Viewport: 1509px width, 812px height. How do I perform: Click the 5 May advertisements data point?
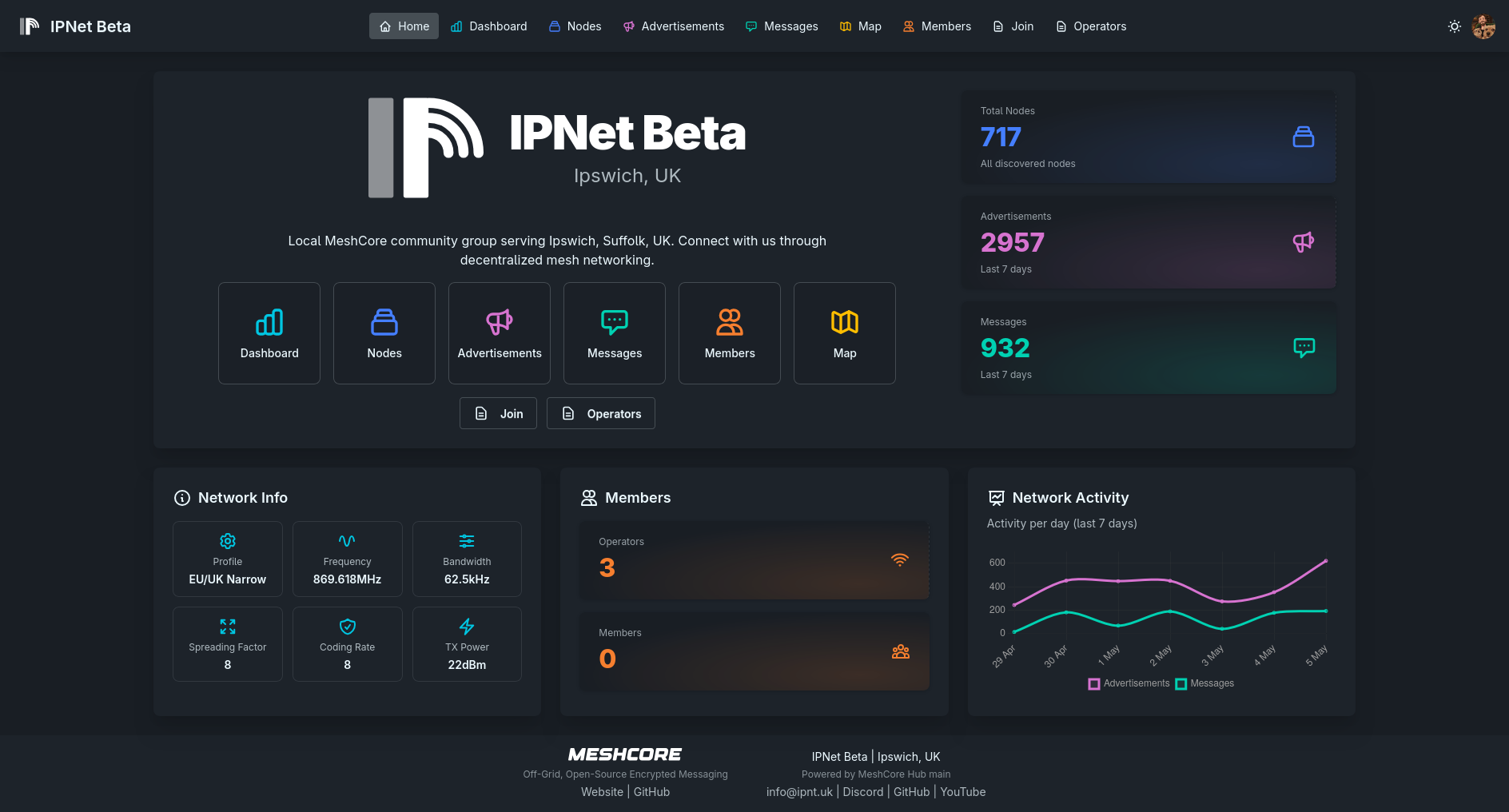click(x=1326, y=561)
